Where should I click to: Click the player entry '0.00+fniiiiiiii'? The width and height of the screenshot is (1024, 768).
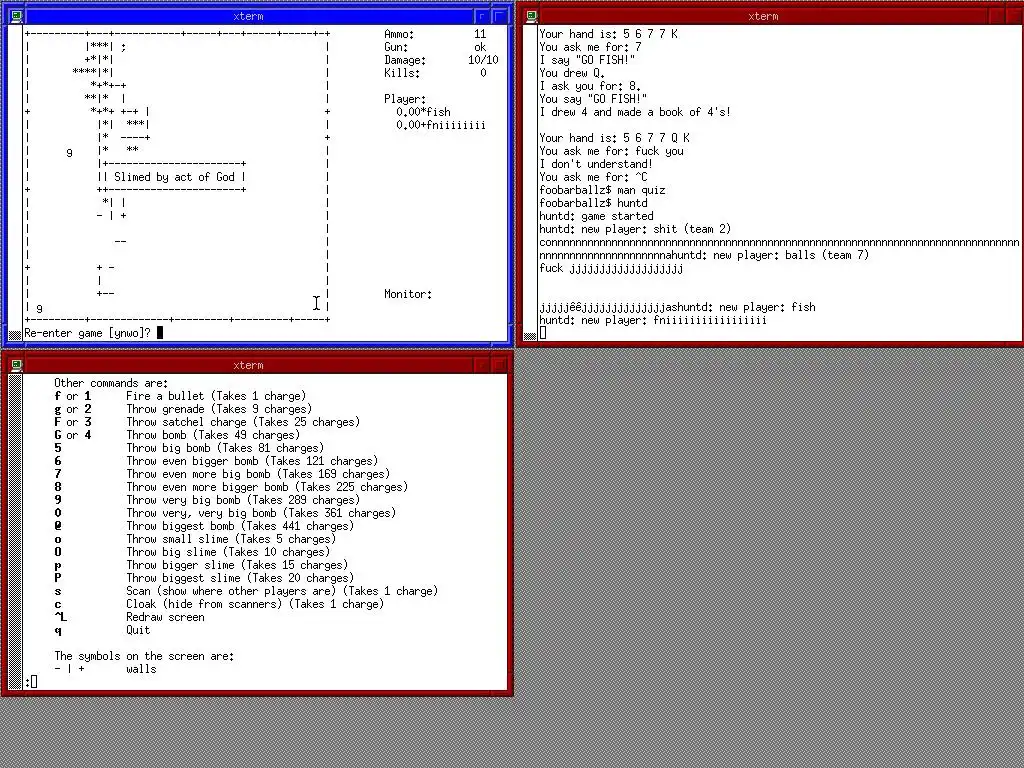click(x=441, y=125)
